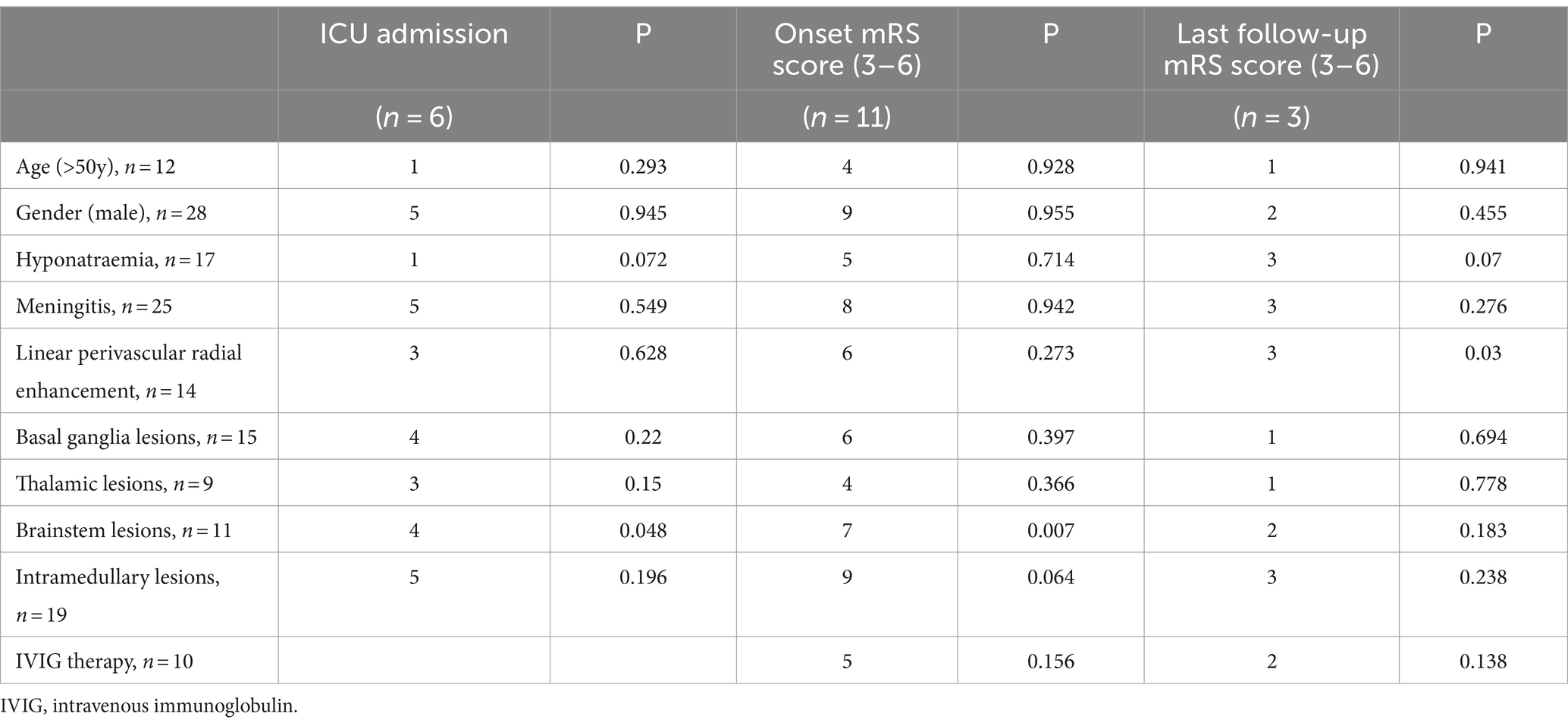Image resolution: width=1568 pixels, height=726 pixels.
Task: Select Linear perivascular radial enhancement row label
Action: point(129,372)
